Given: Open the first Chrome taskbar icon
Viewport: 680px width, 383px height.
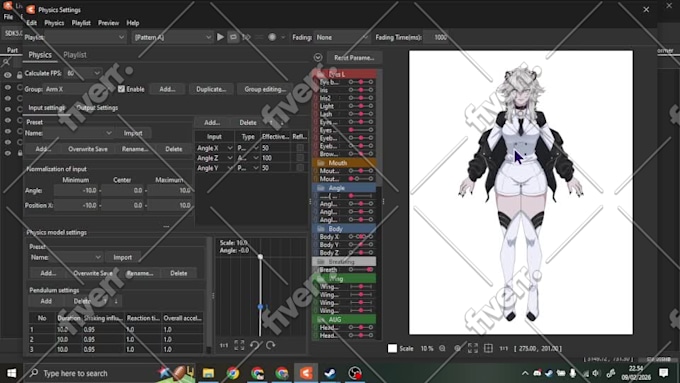Looking at the screenshot, I should 233,373.
